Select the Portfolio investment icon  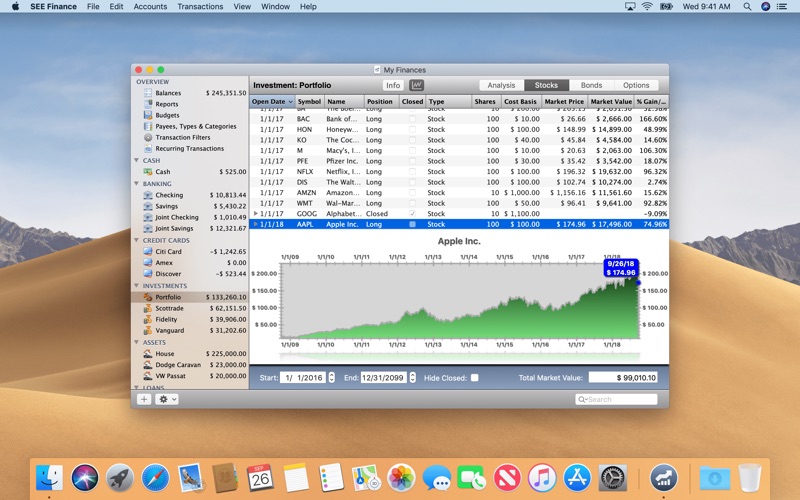coord(148,297)
